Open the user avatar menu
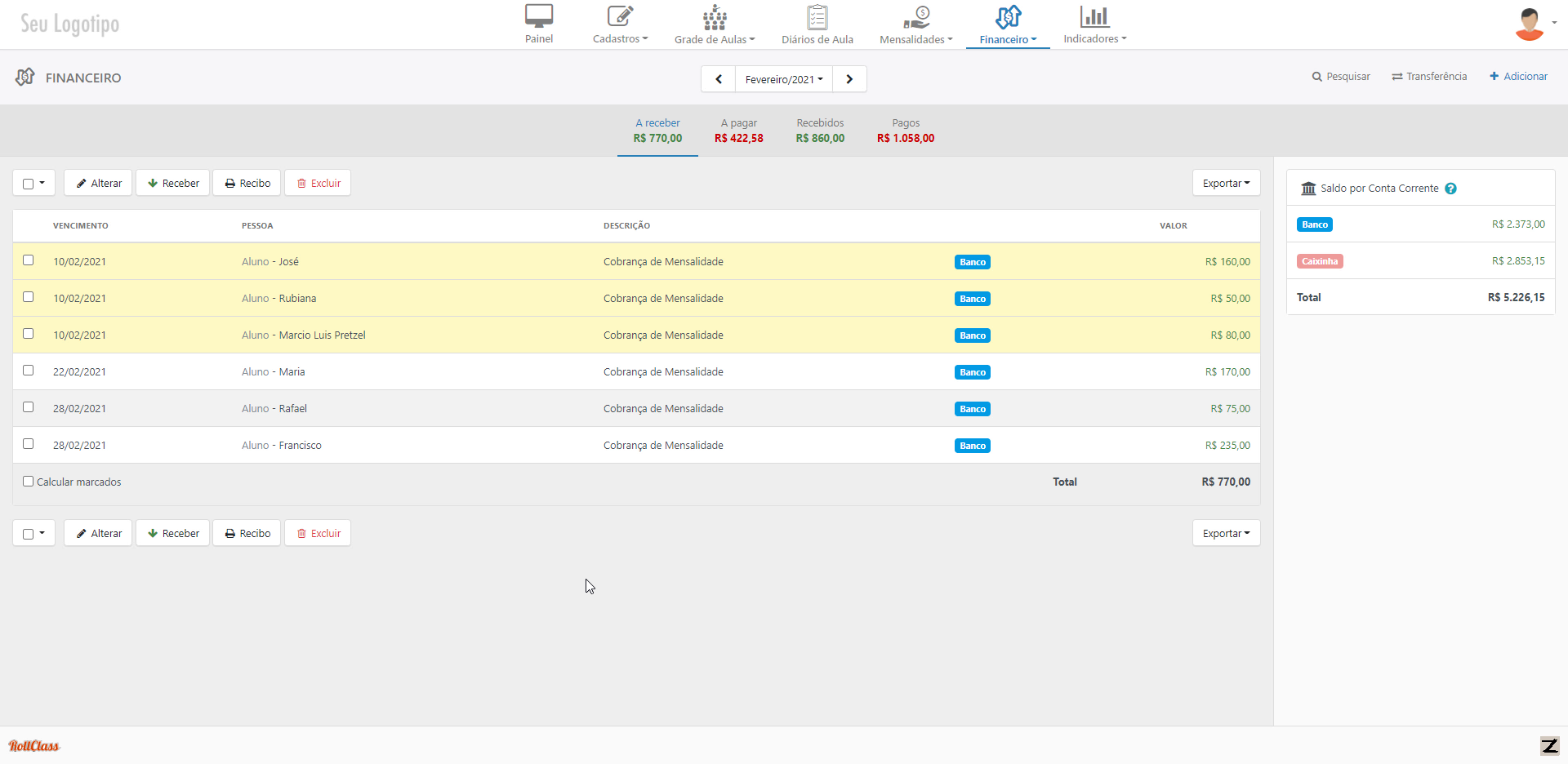The image size is (1568, 764). (1530, 24)
